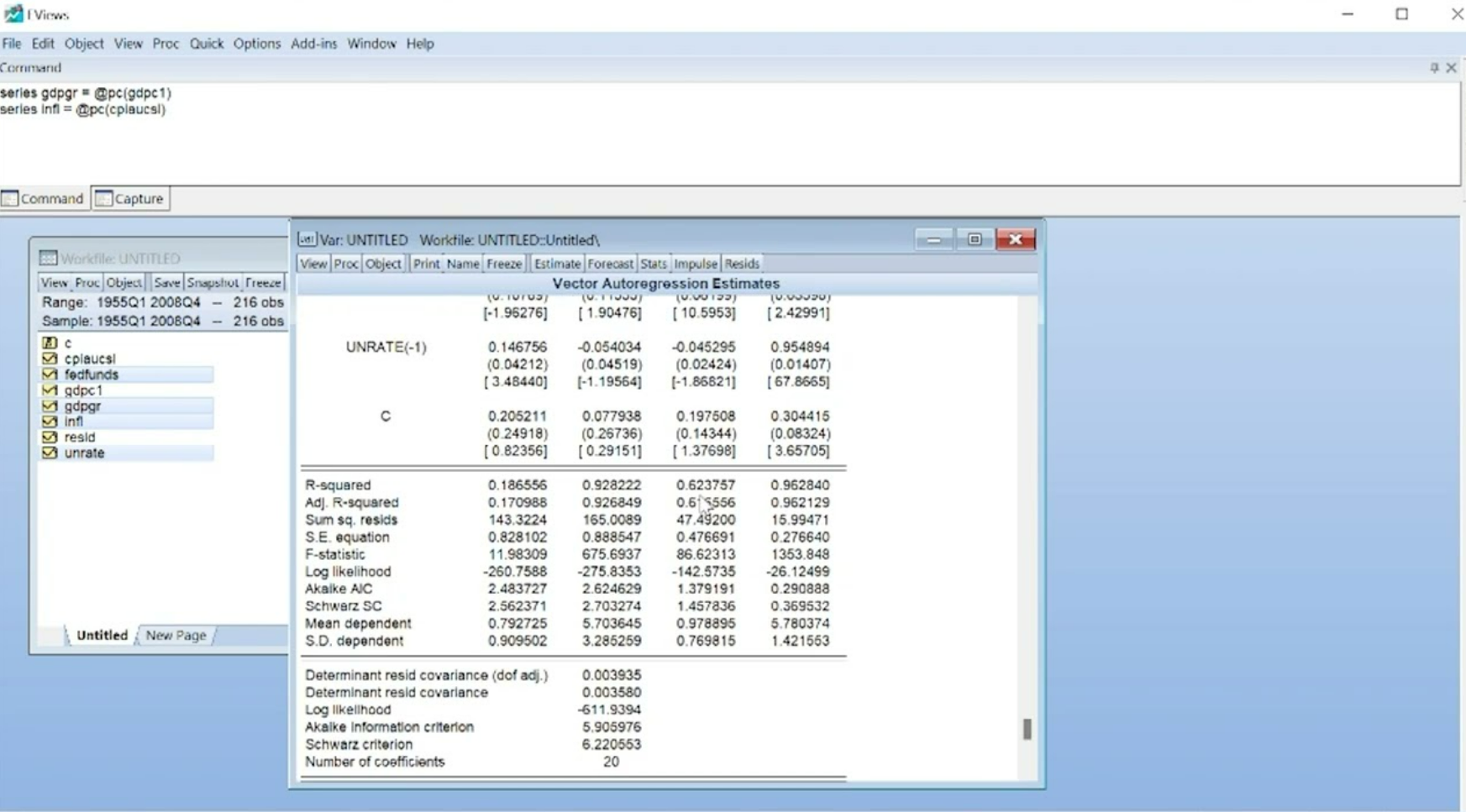Click Freeze button in Var window

[504, 264]
